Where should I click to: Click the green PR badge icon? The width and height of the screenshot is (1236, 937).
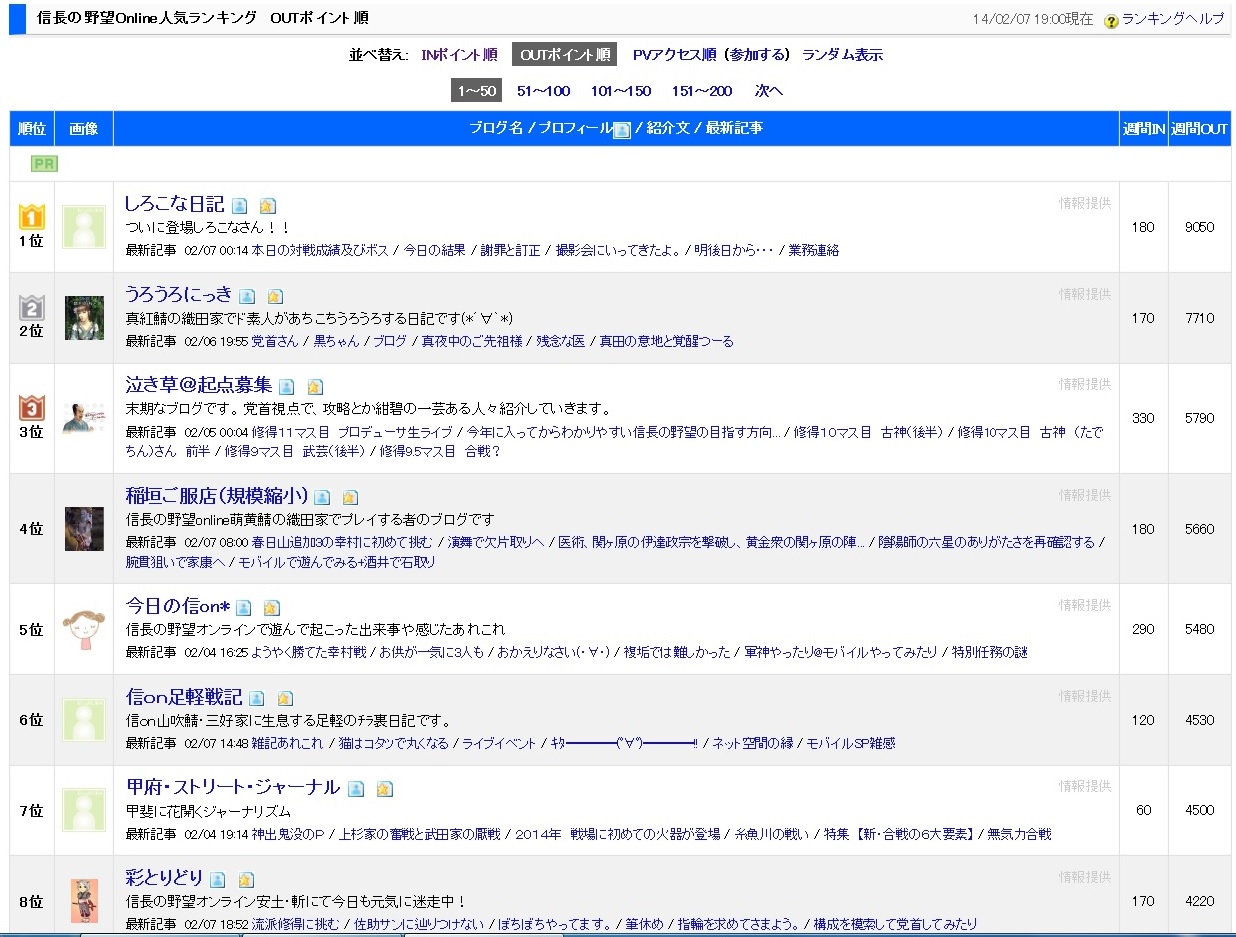tap(44, 164)
